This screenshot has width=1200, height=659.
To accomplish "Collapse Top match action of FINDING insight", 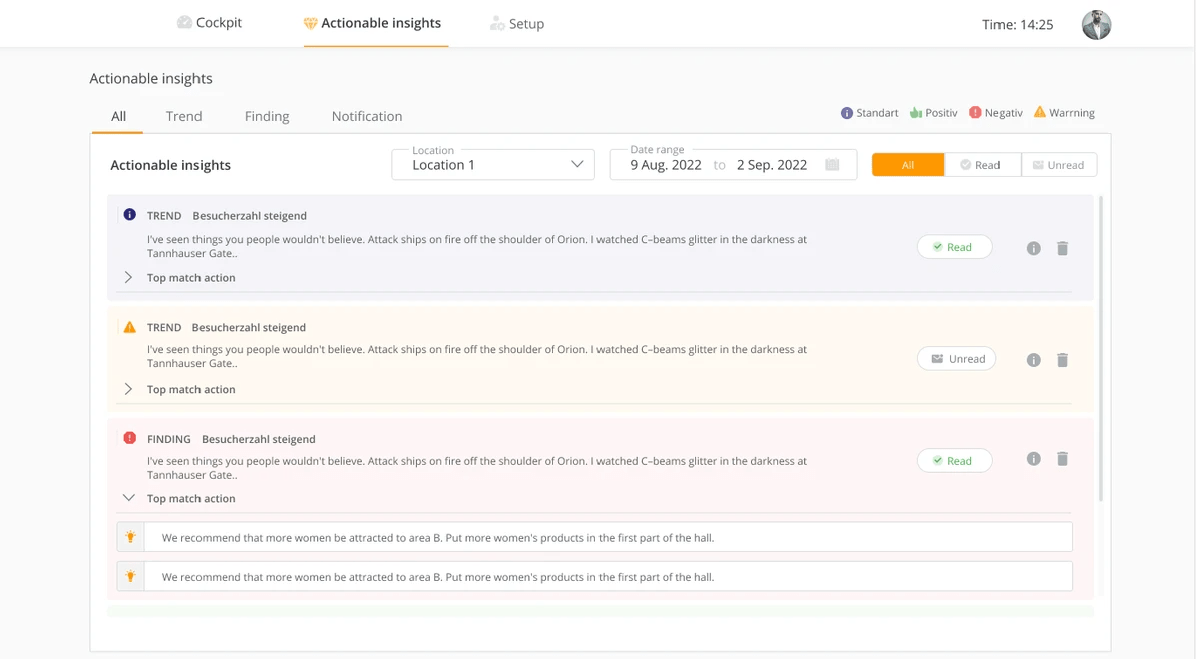I will click(128, 498).
